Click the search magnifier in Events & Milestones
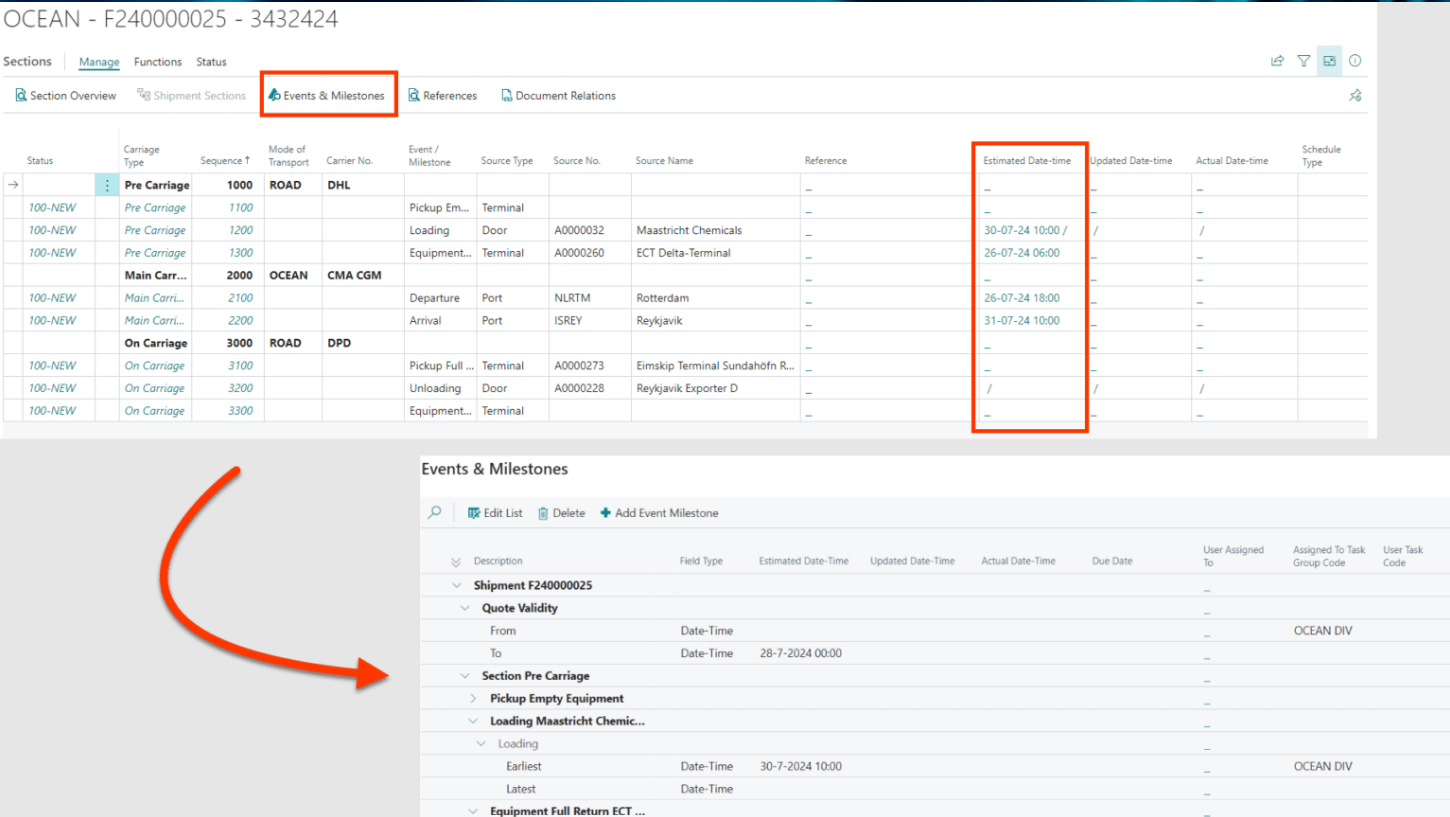Image resolution: width=1450 pixels, height=817 pixels. click(435, 513)
